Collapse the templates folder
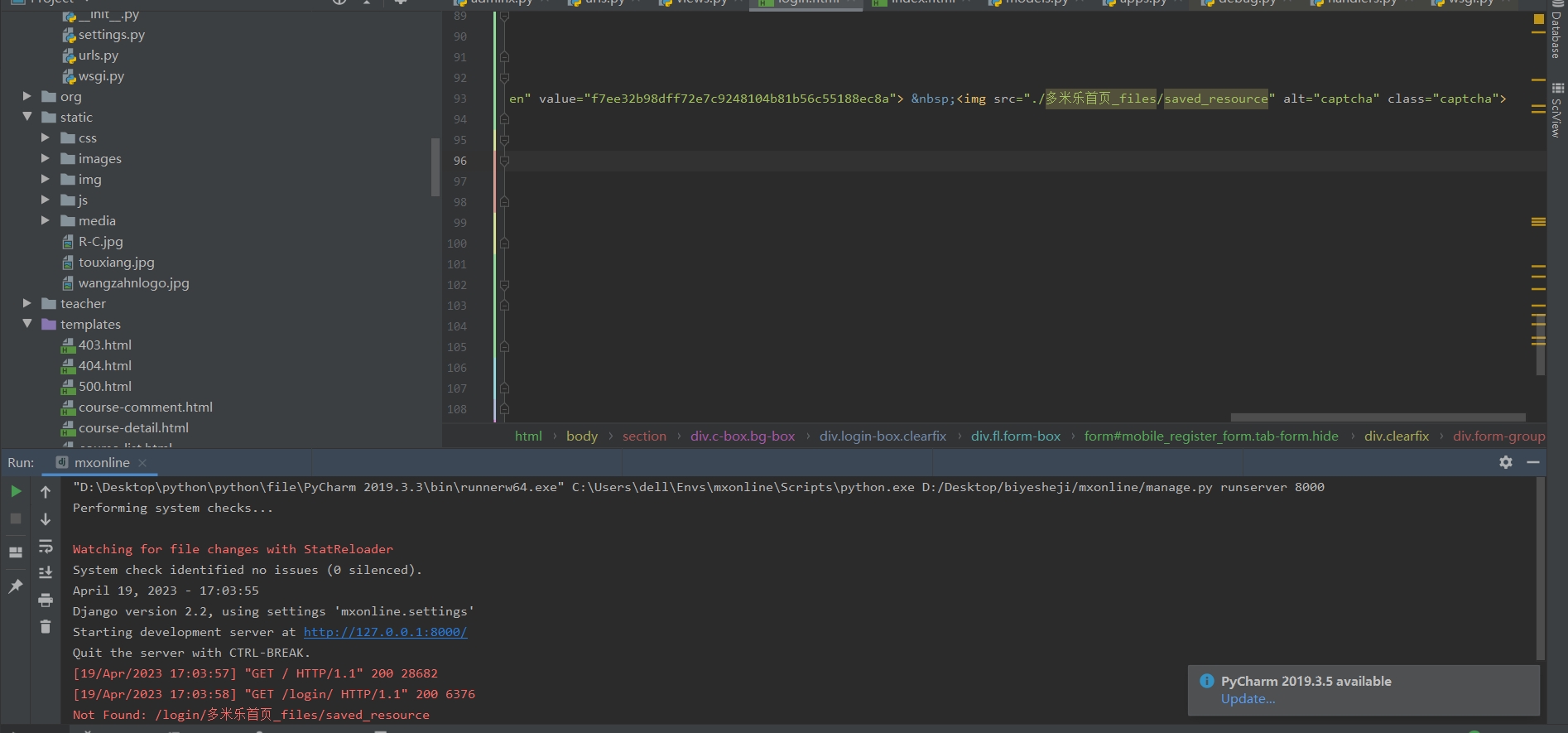Image resolution: width=1568 pixels, height=733 pixels. click(27, 324)
